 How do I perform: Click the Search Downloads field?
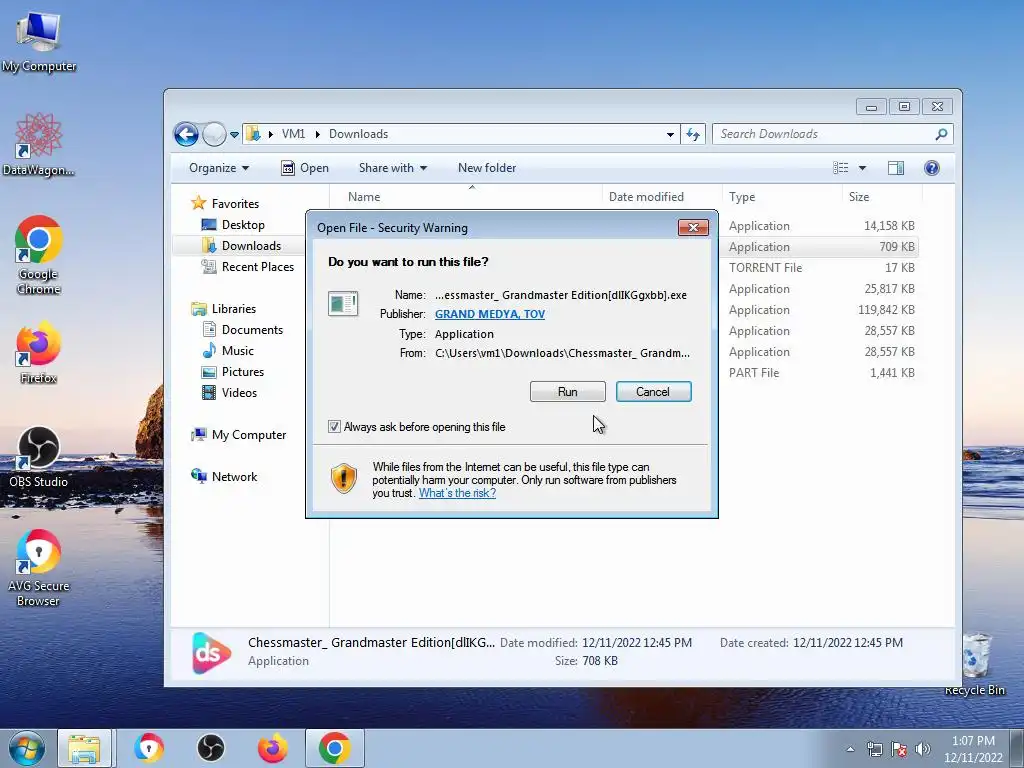823,134
